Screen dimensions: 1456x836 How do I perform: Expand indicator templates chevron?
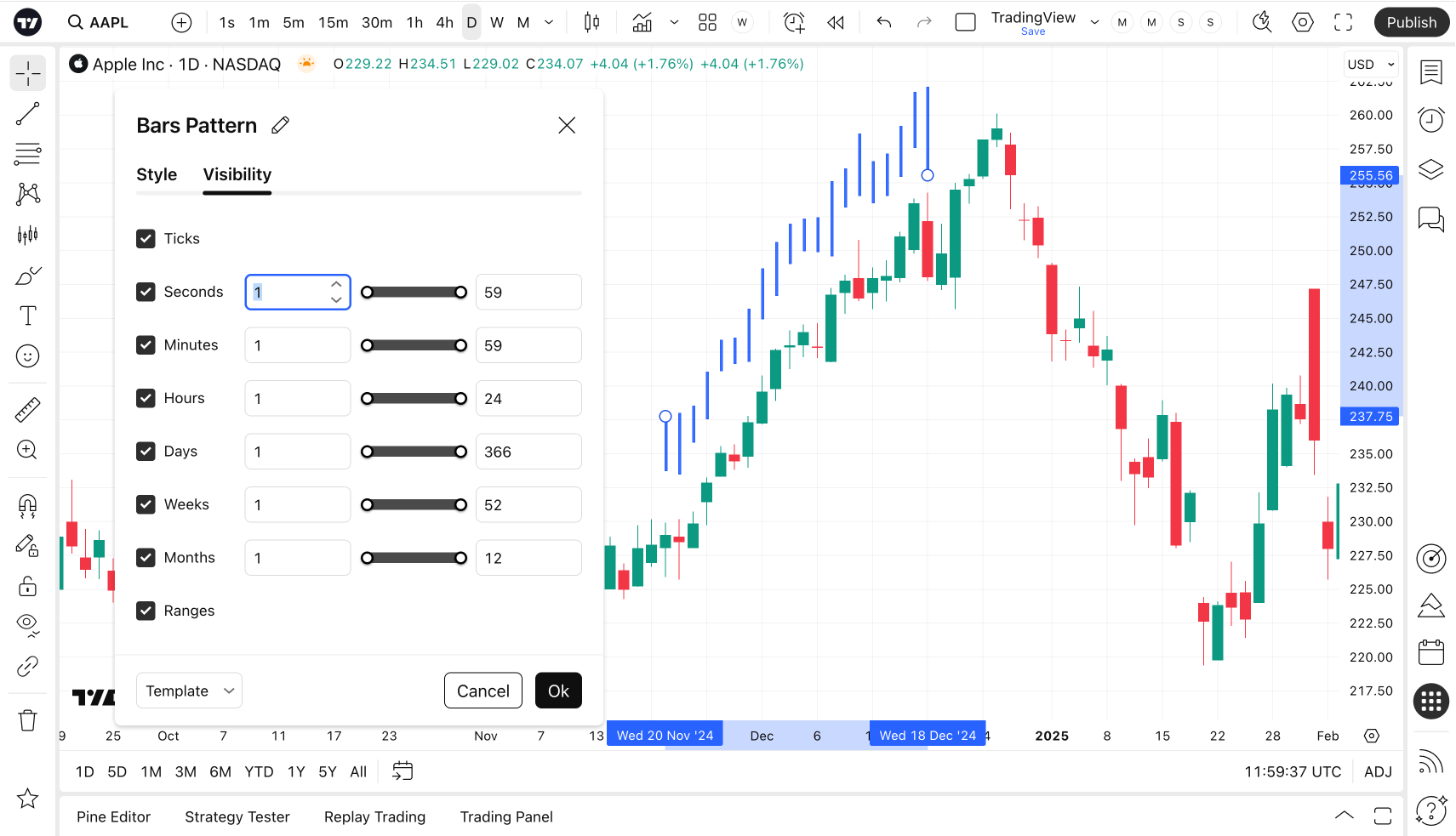[x=674, y=23]
